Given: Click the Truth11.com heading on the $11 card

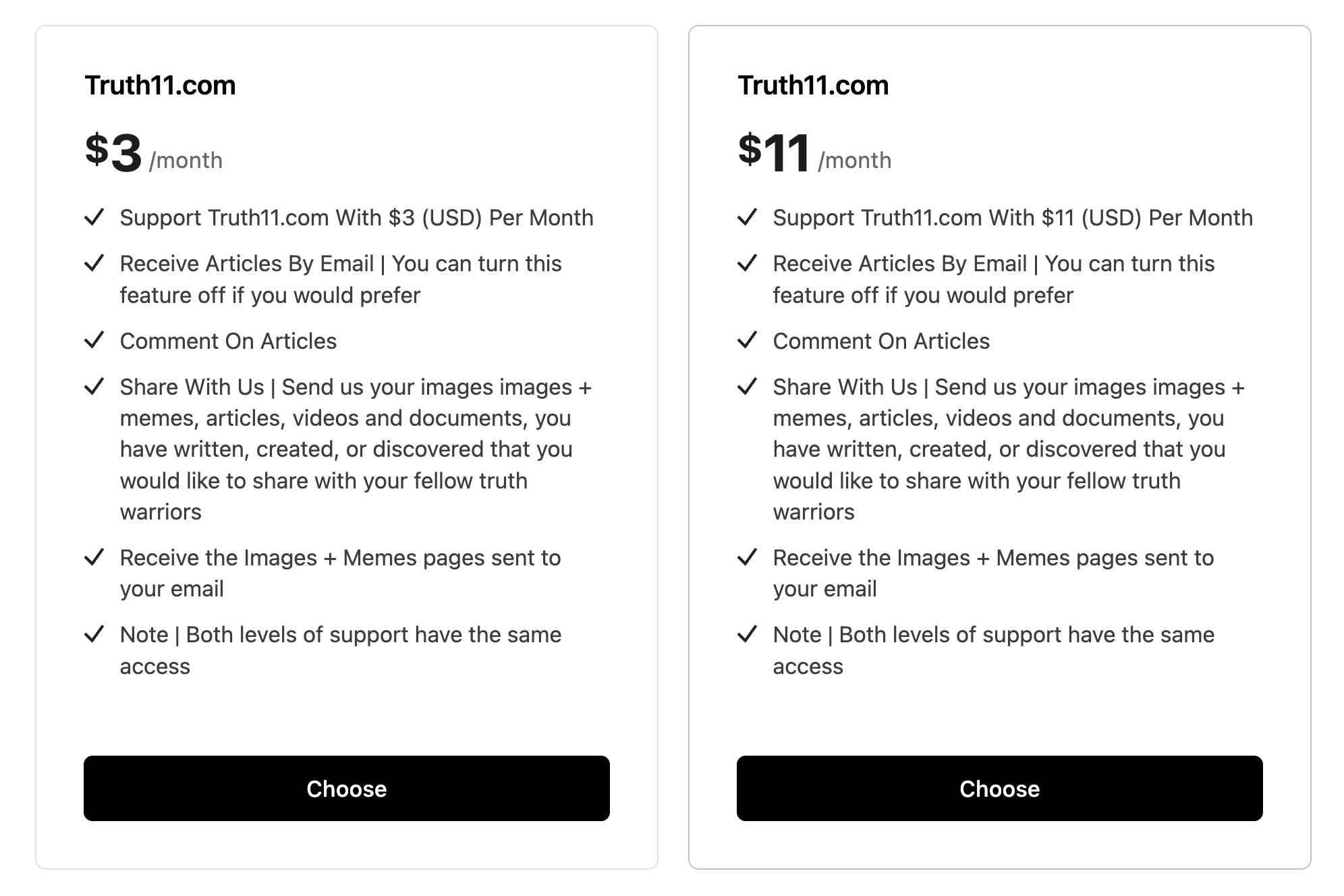Looking at the screenshot, I should click(813, 86).
